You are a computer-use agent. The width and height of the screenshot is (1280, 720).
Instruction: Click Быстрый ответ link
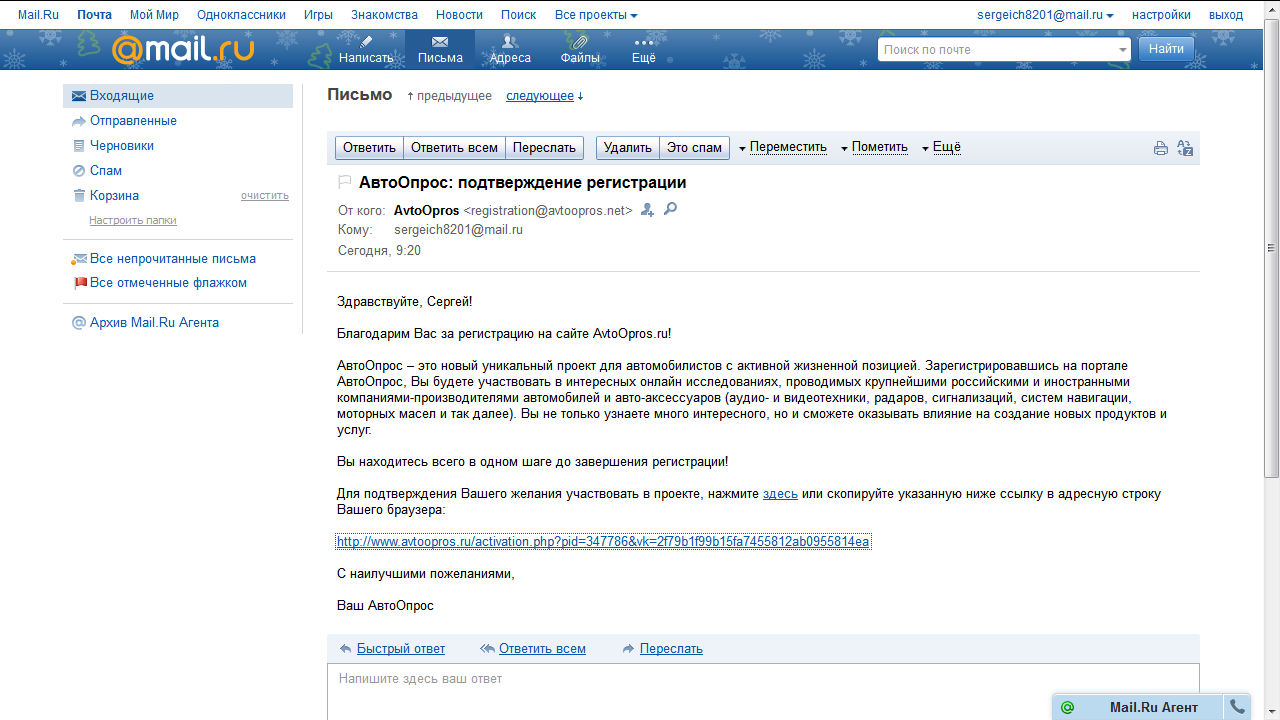(401, 649)
